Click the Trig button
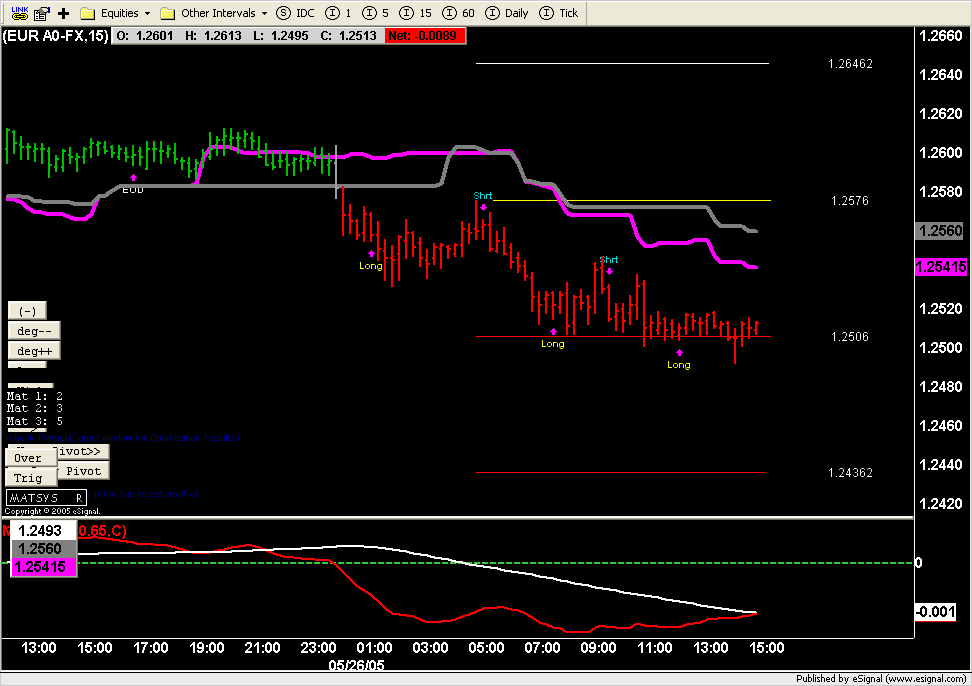 point(31,478)
